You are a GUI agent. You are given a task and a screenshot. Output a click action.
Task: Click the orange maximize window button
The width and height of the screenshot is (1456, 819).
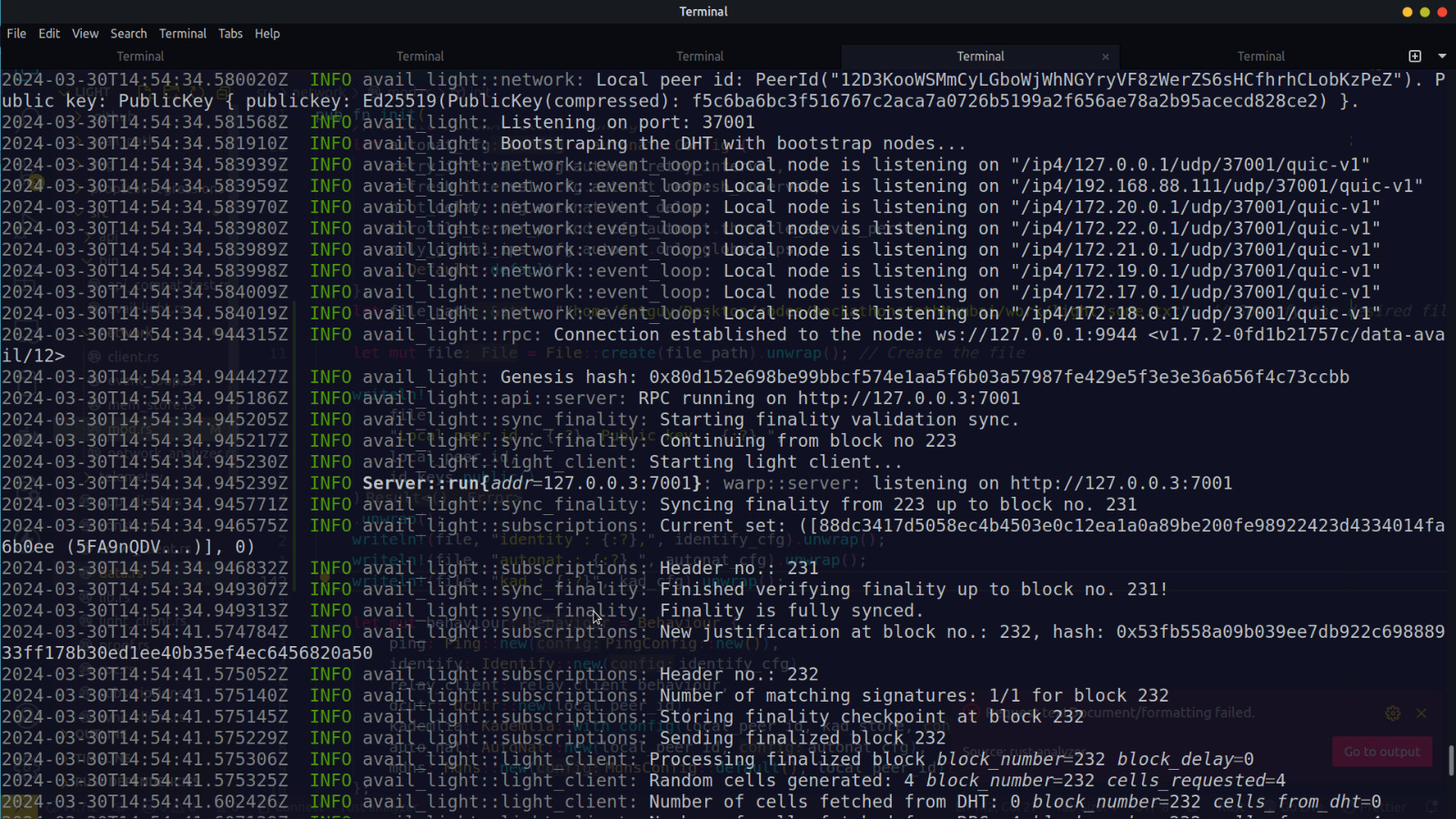tap(1425, 12)
